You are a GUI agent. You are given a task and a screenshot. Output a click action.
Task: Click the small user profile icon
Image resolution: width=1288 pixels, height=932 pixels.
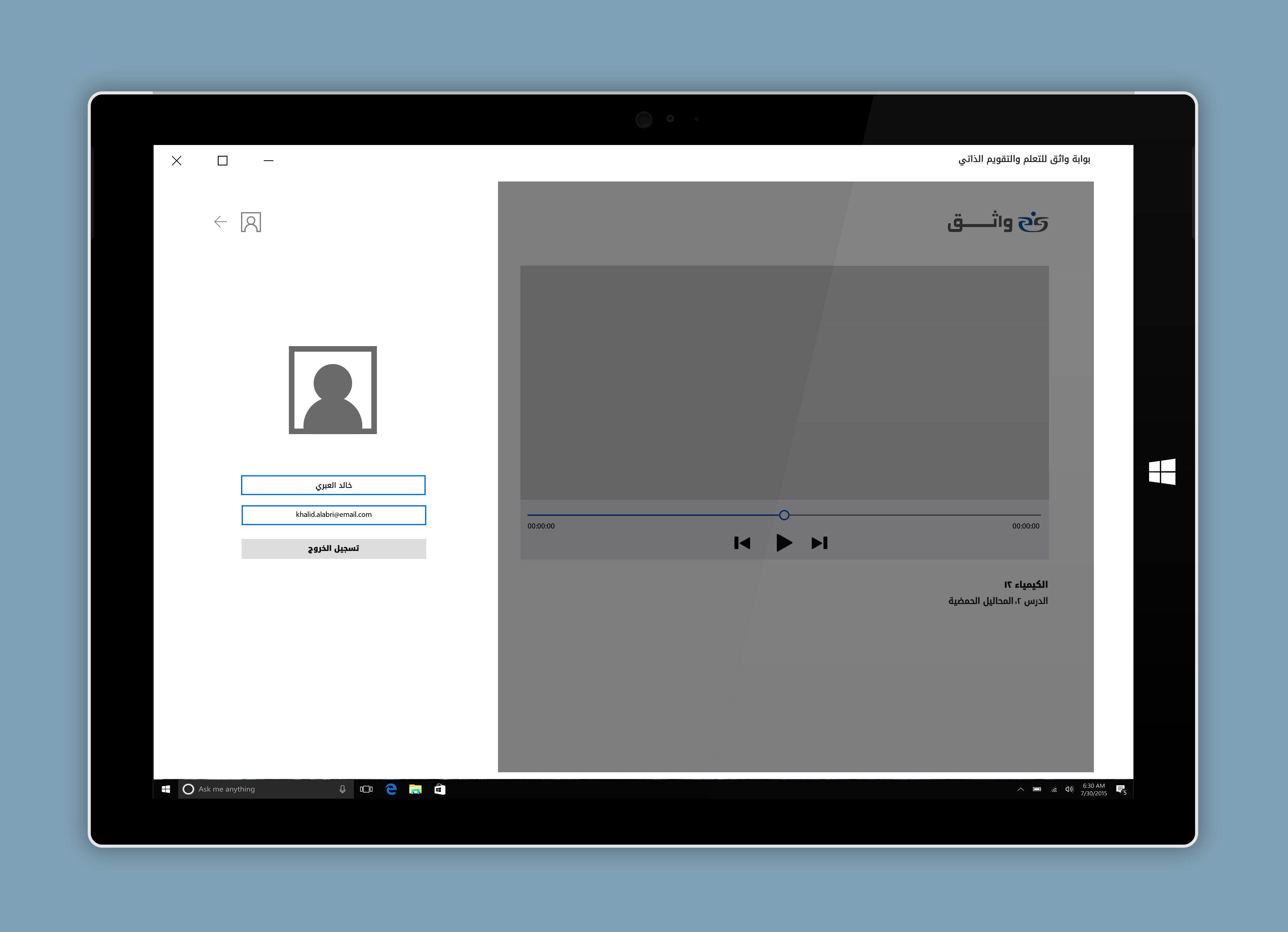(251, 222)
